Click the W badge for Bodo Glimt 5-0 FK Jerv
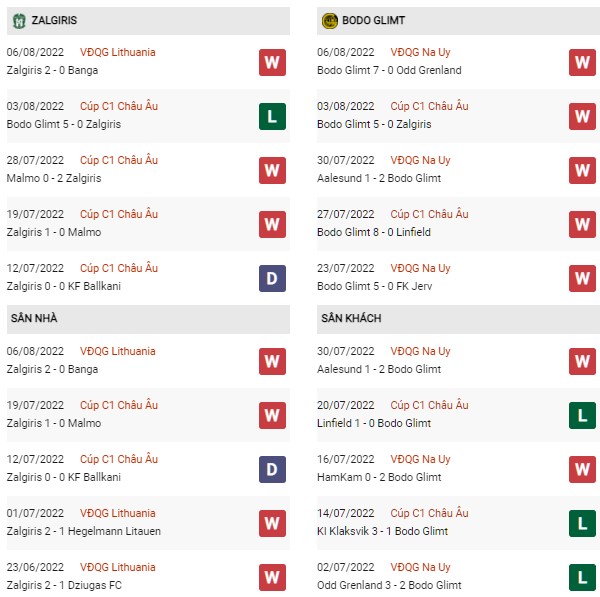The image size is (600, 597). coord(582,278)
